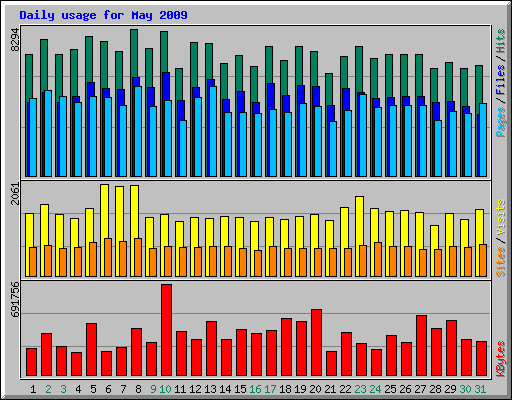
Task: Select day label 27 on the axis
Action: pos(420,389)
